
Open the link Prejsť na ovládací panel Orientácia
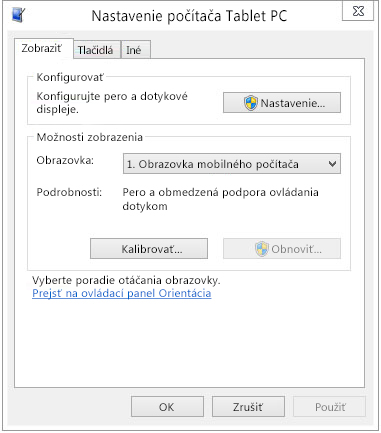(x=122, y=293)
